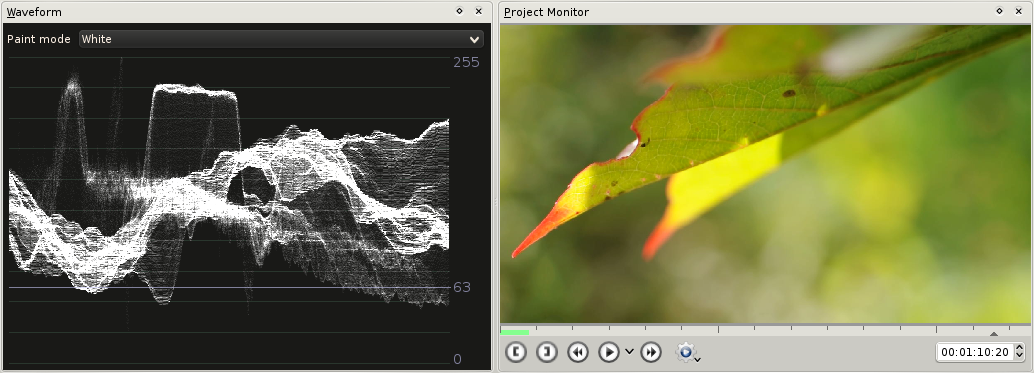The width and height of the screenshot is (1034, 373).
Task: Click the green zone bar on monitor ruler
Action: [x=514, y=332]
